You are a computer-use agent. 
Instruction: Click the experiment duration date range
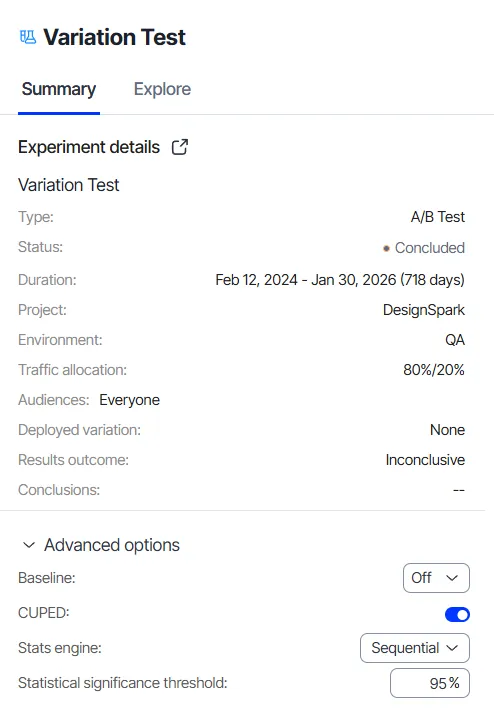click(x=340, y=280)
